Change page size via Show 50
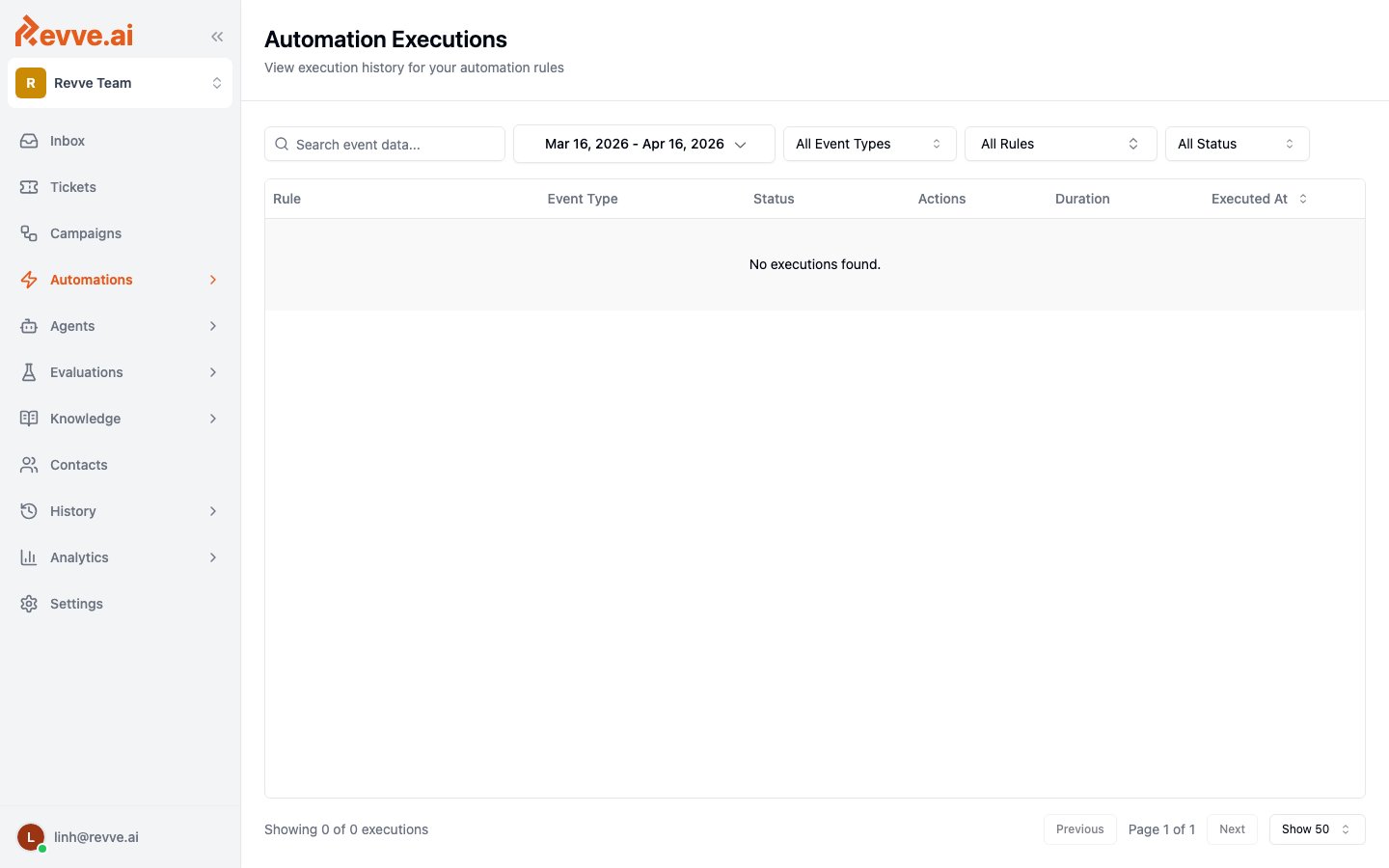Screen dimensions: 1389x868 click(1318, 829)
